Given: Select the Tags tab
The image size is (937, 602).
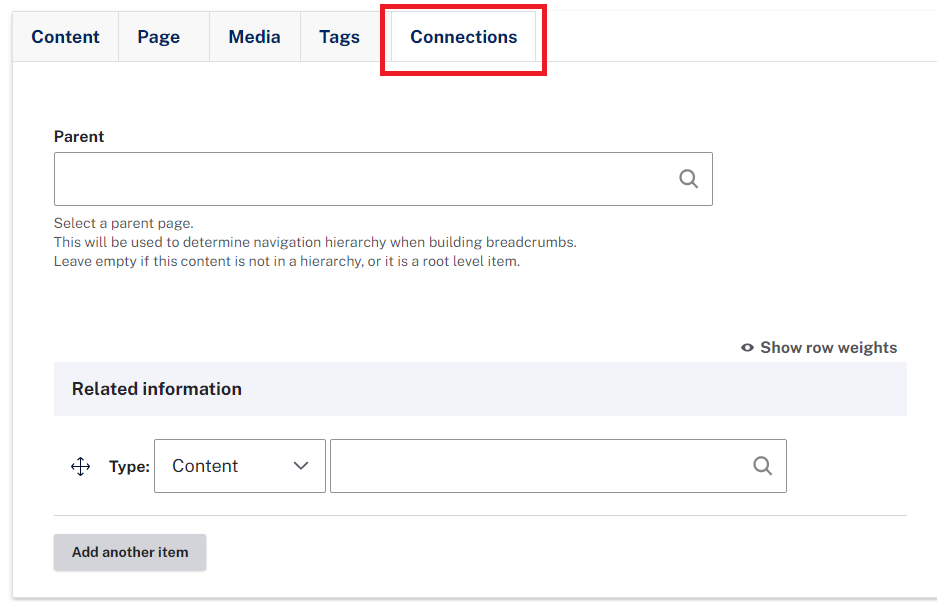Looking at the screenshot, I should coord(339,36).
